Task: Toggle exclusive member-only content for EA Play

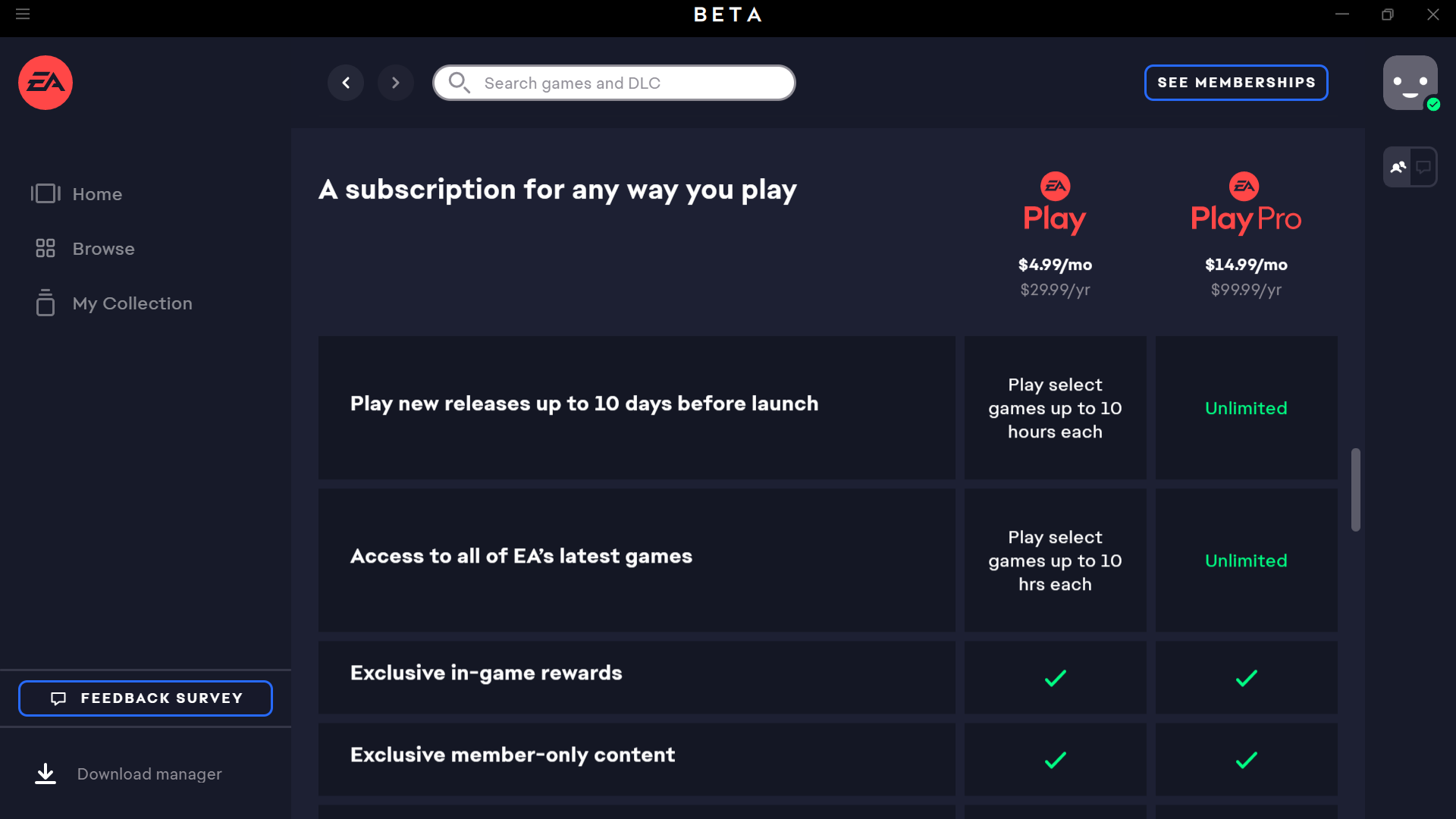Action: pos(1055,760)
